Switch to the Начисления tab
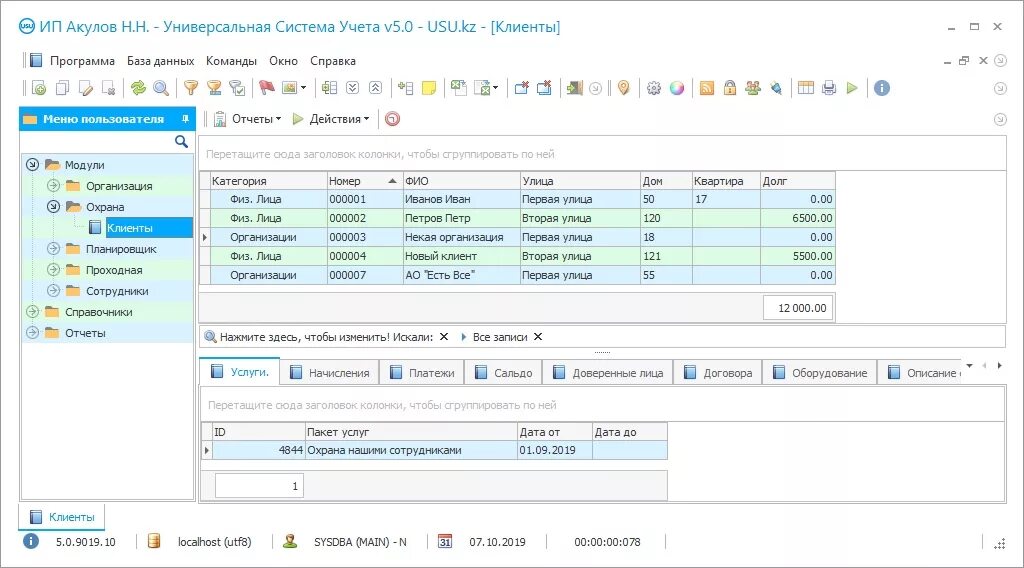Image resolution: width=1024 pixels, height=568 pixels. (x=330, y=373)
